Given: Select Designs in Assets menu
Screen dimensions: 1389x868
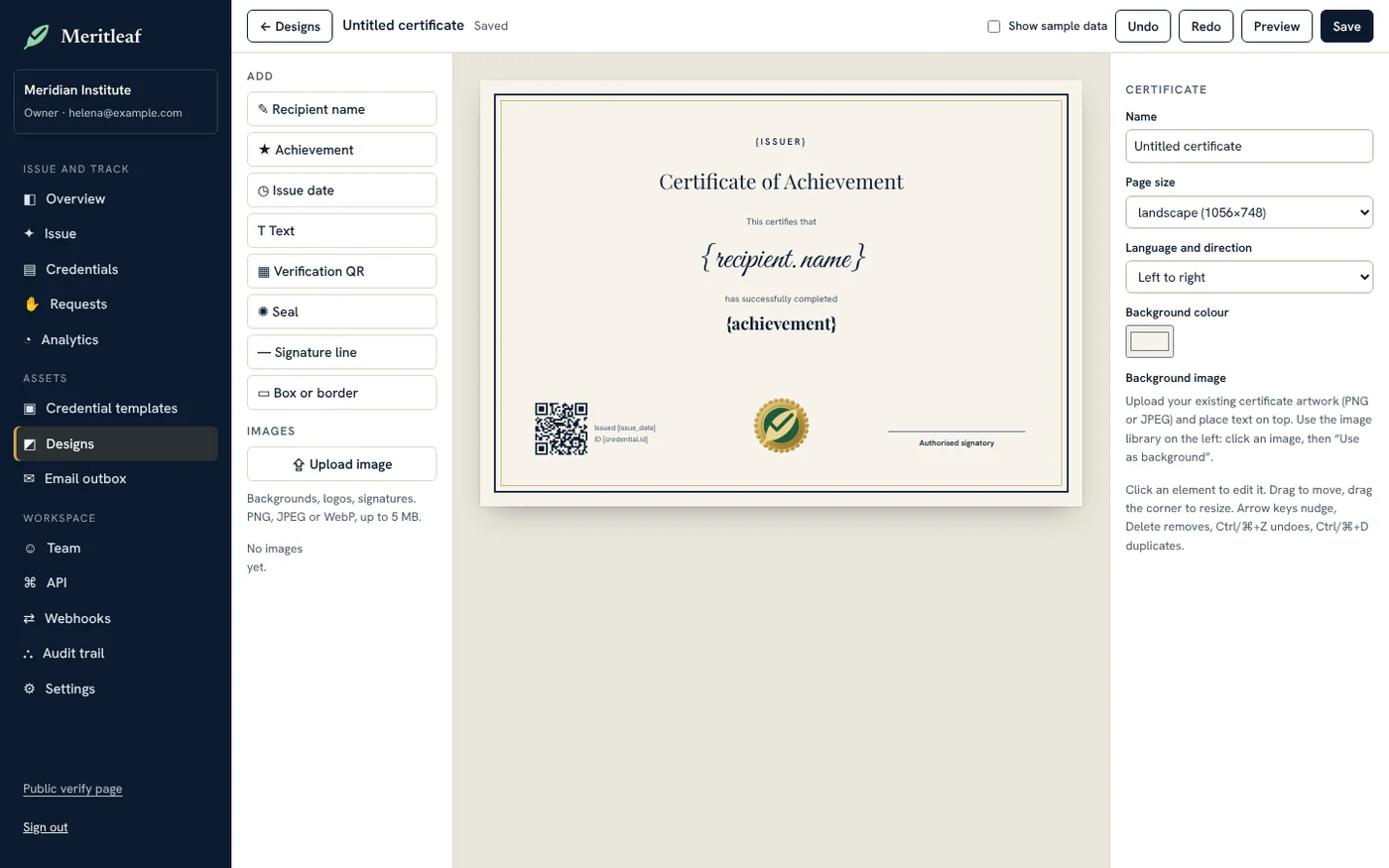Looking at the screenshot, I should (x=115, y=444).
